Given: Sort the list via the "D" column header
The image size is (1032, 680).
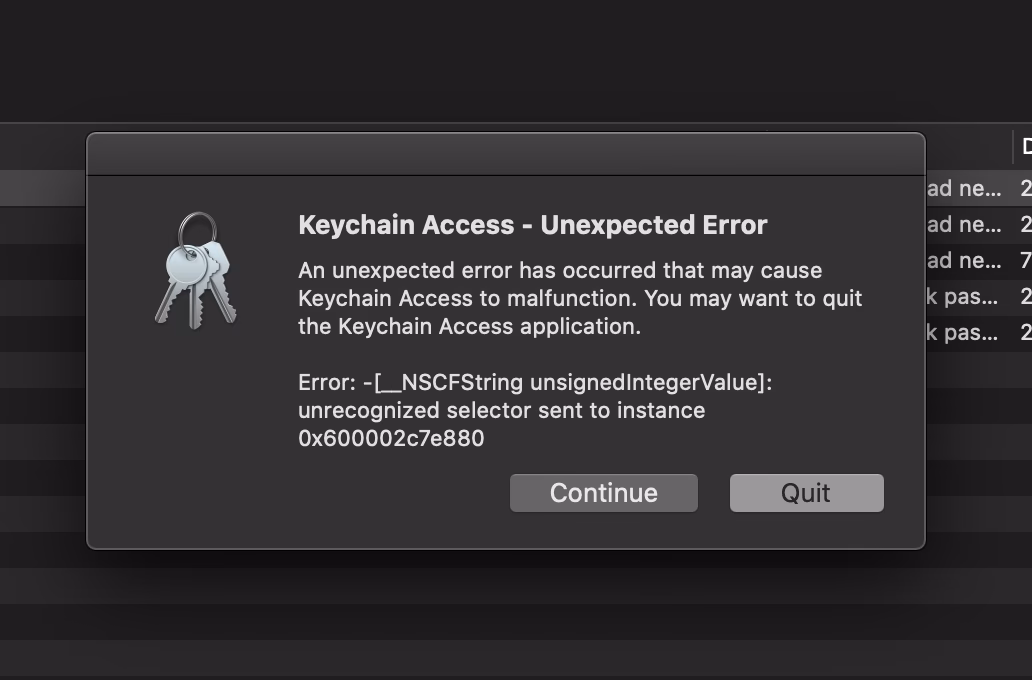Looking at the screenshot, I should coord(1025,148).
